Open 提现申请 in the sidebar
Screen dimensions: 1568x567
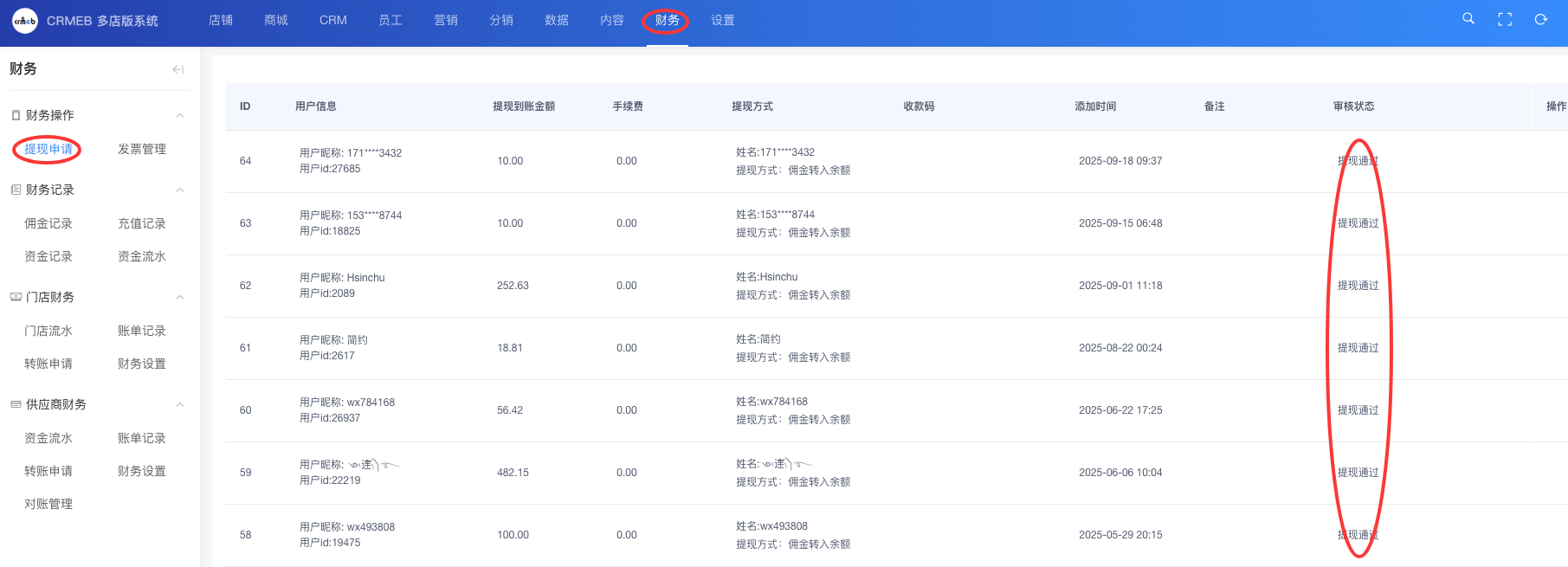coord(48,149)
